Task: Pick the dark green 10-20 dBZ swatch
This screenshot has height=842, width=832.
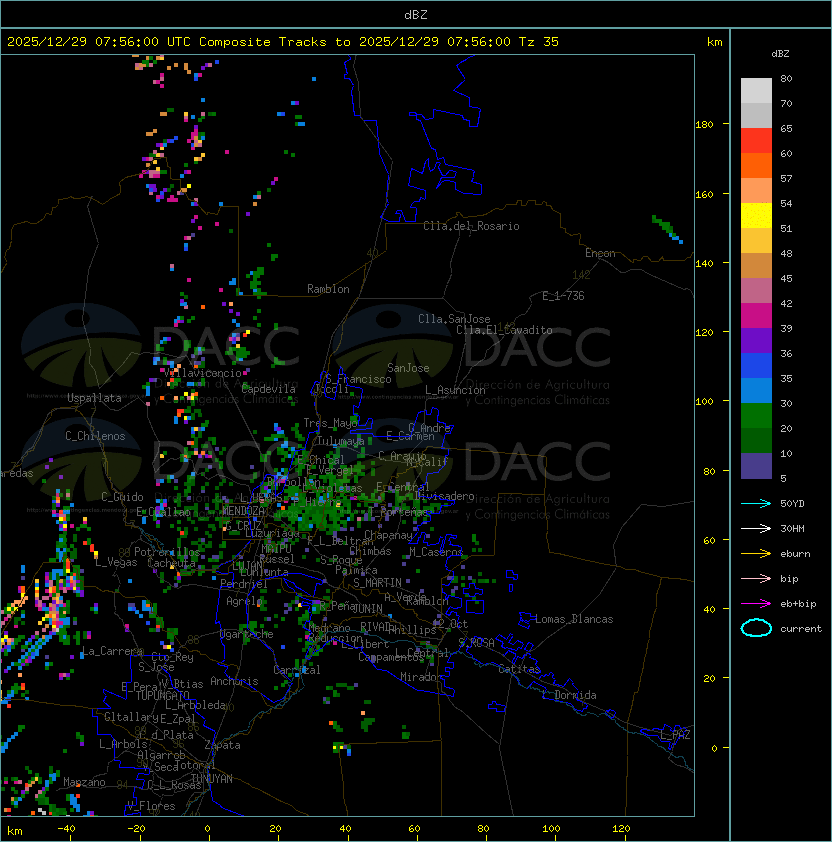Action: [x=756, y=440]
